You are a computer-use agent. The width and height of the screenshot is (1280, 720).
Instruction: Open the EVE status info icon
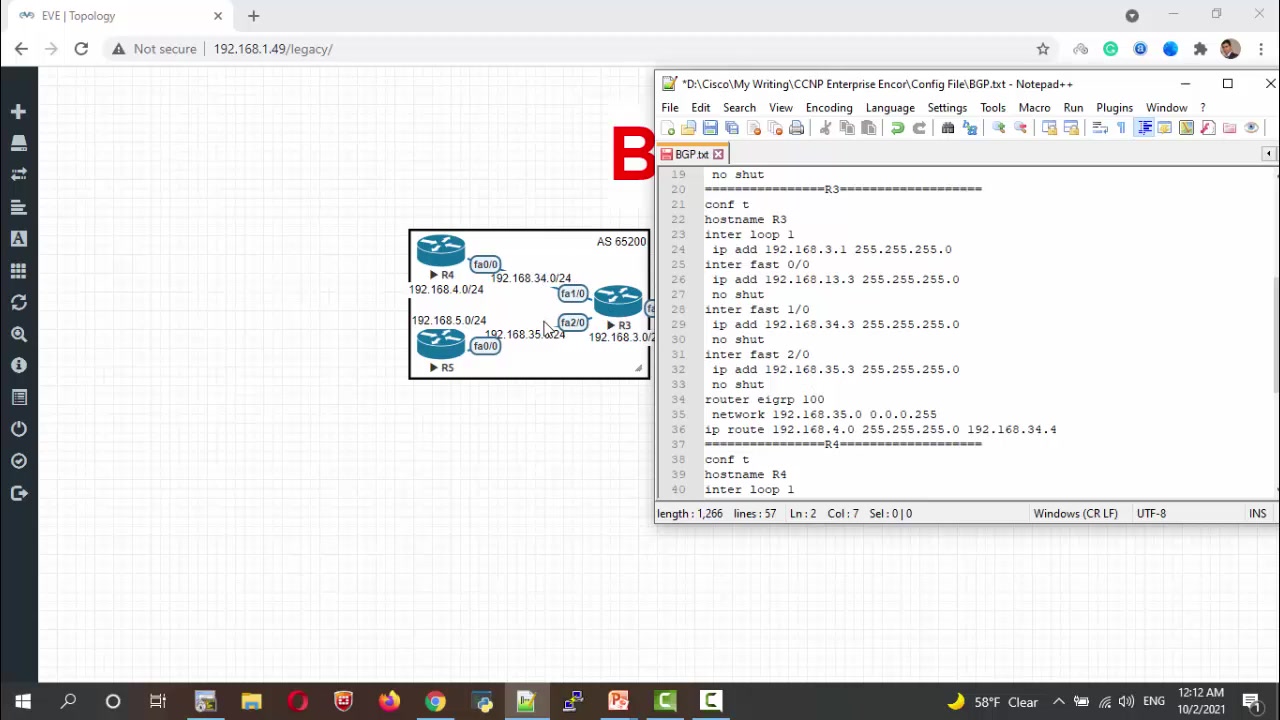18,366
